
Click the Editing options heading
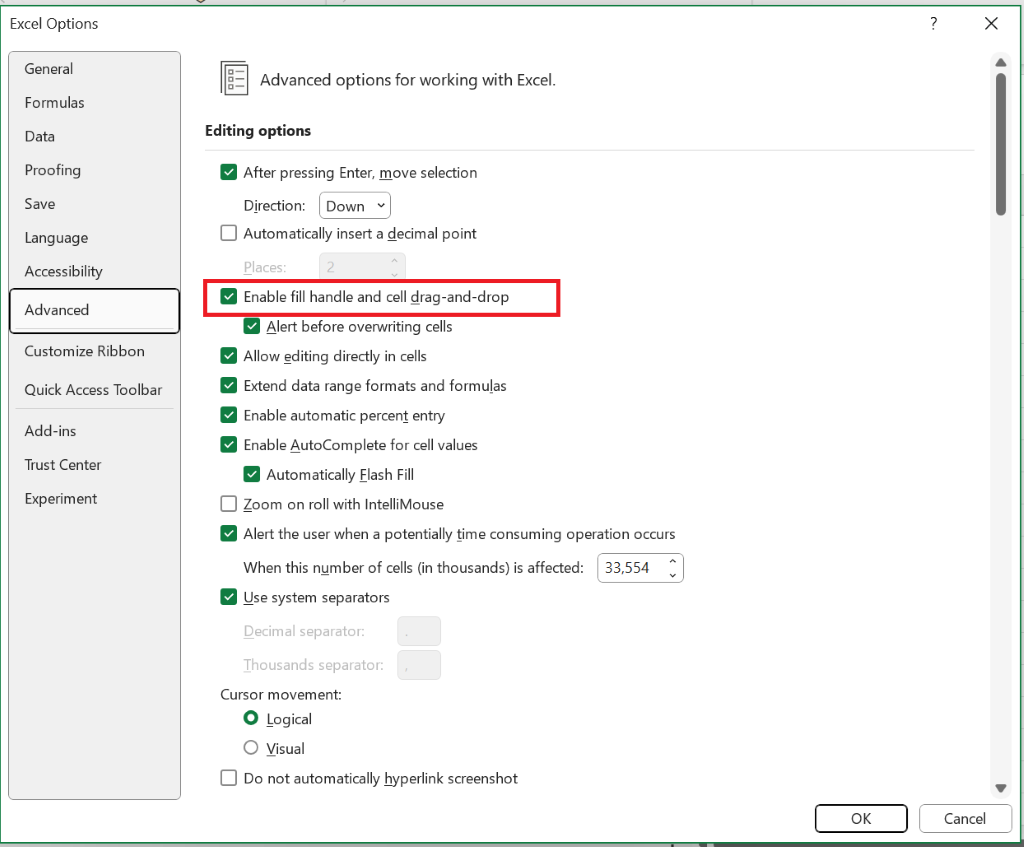coord(258,131)
